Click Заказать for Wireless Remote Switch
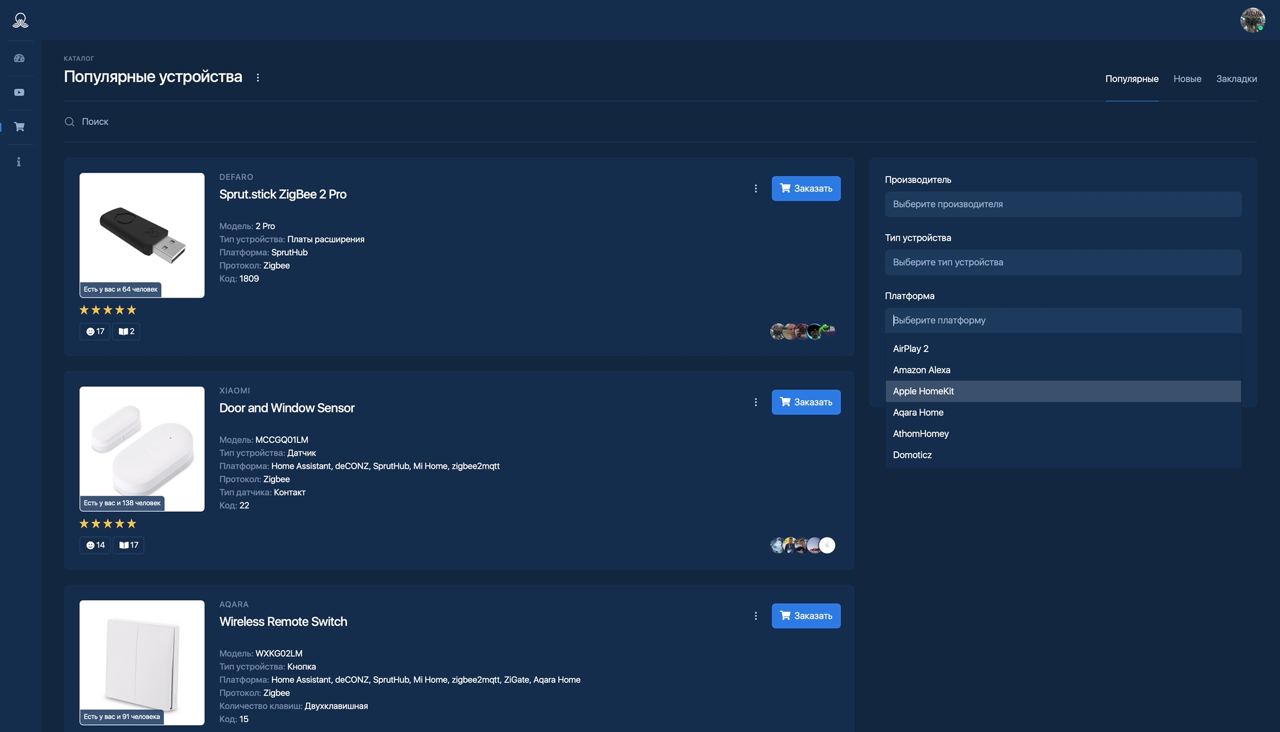Image resolution: width=1280 pixels, height=732 pixels. click(806, 616)
